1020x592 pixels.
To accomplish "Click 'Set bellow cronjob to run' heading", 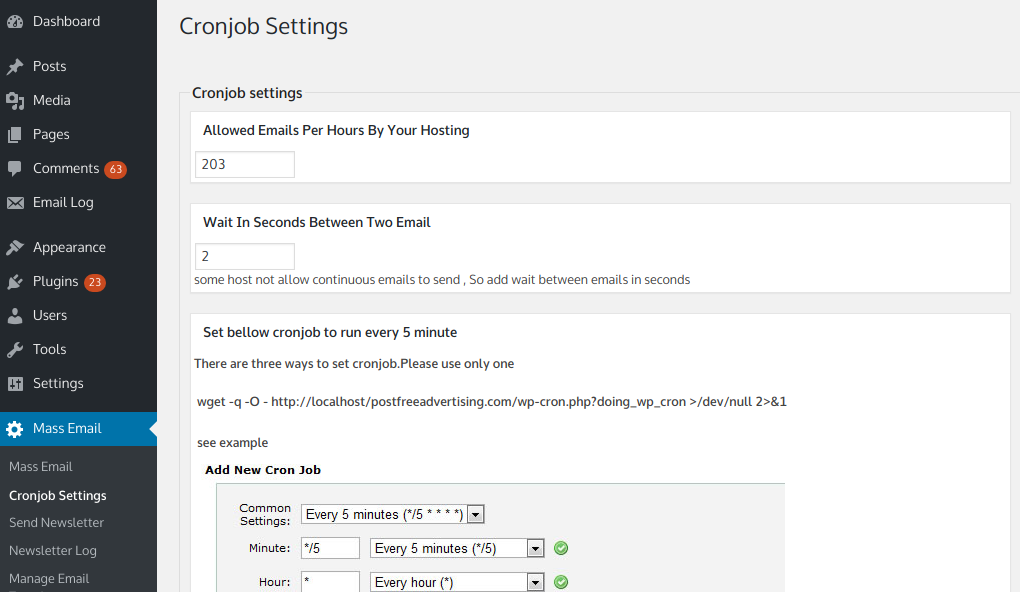I will pos(330,332).
